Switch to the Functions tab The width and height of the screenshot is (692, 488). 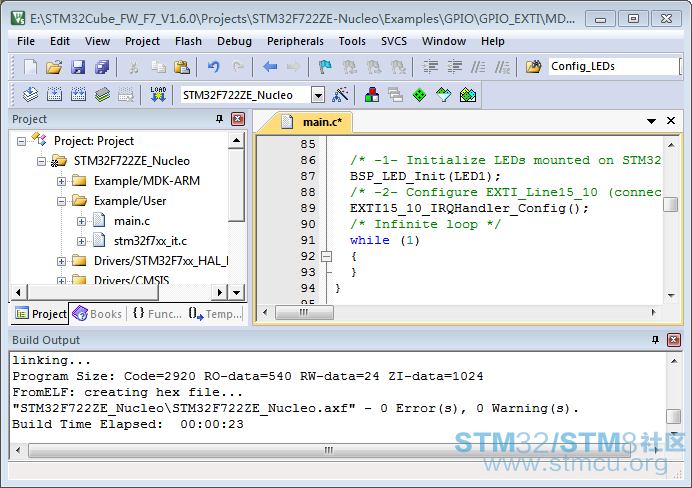[x=157, y=314]
